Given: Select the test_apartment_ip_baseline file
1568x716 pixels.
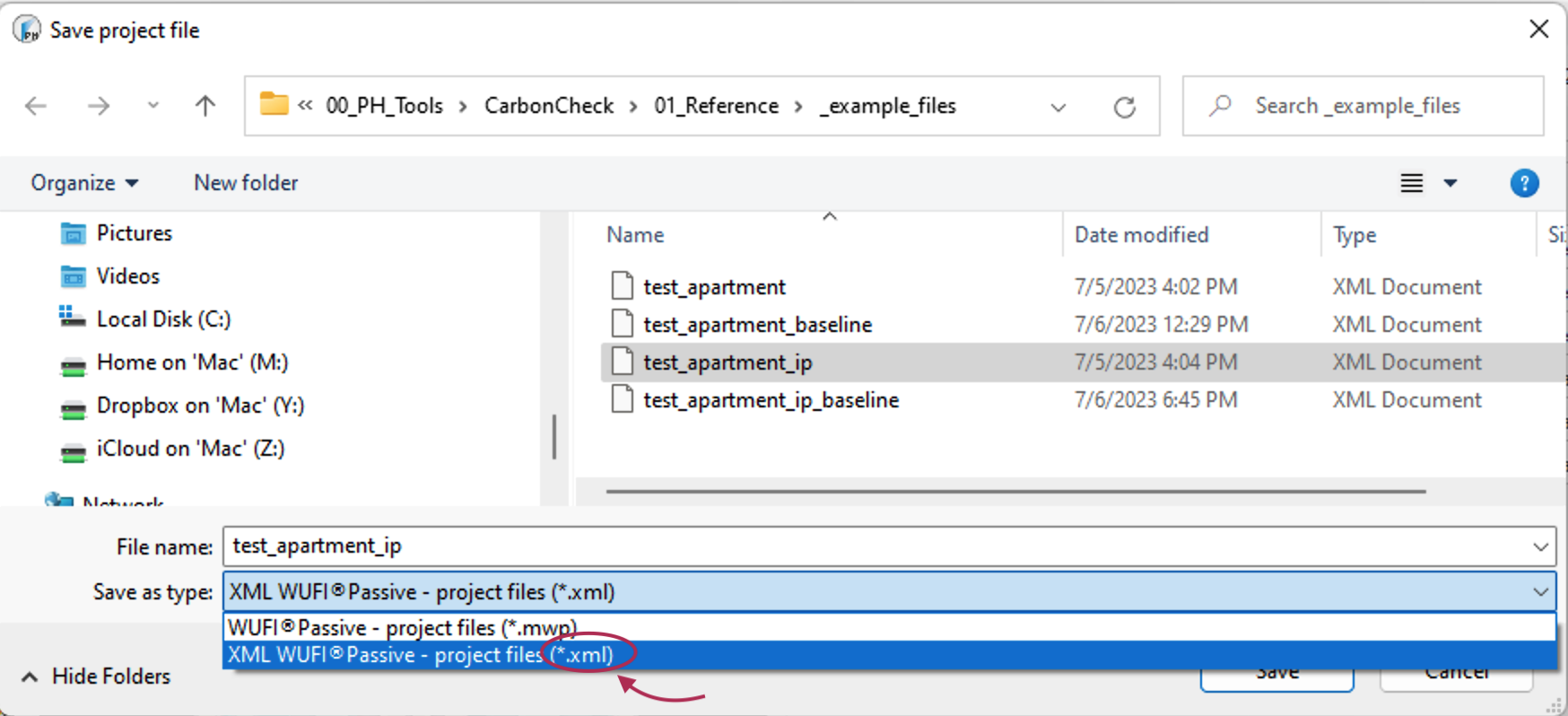Looking at the screenshot, I should click(x=771, y=400).
